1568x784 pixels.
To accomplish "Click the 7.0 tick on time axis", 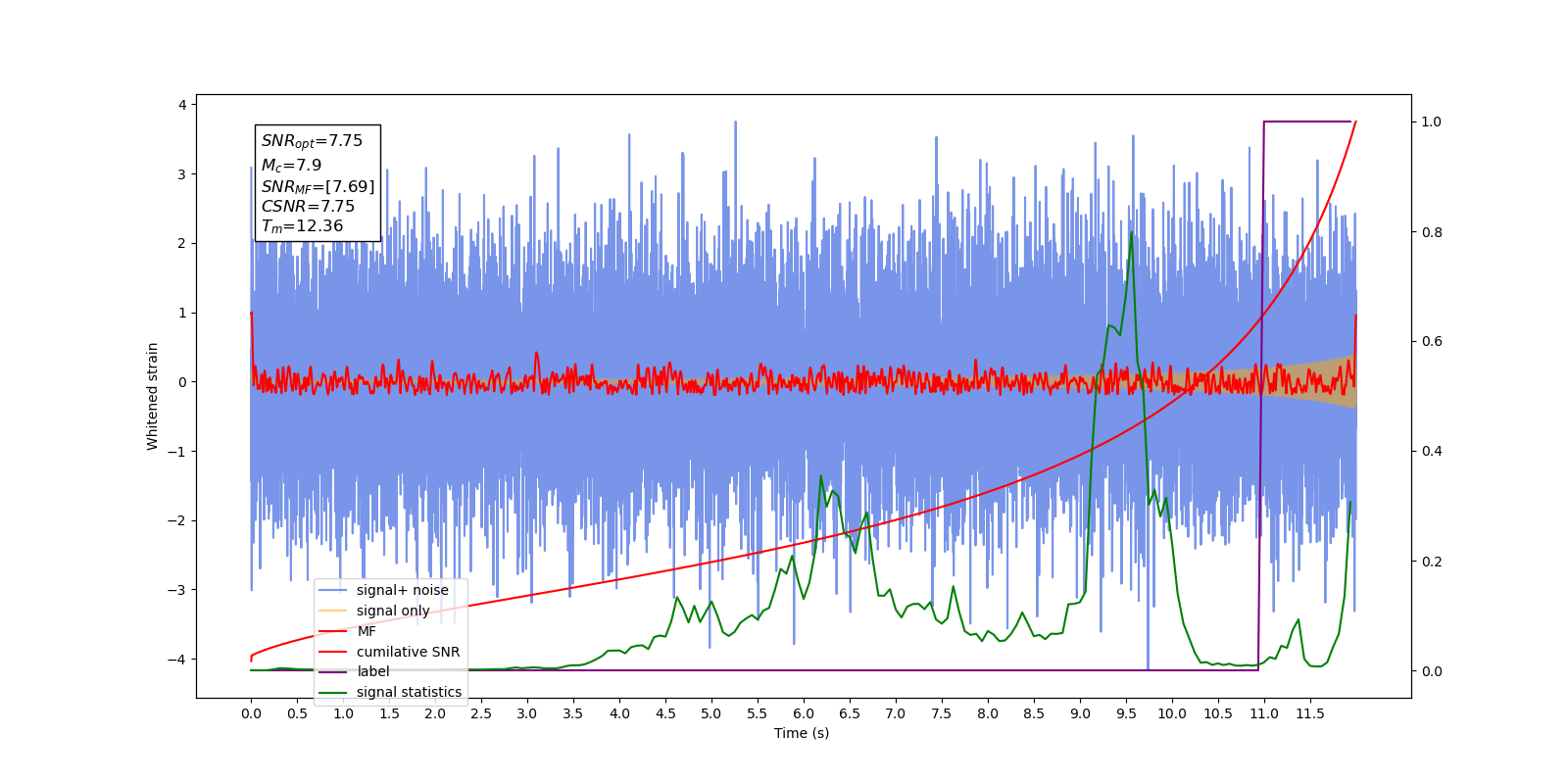I will pyautogui.click(x=896, y=713).
